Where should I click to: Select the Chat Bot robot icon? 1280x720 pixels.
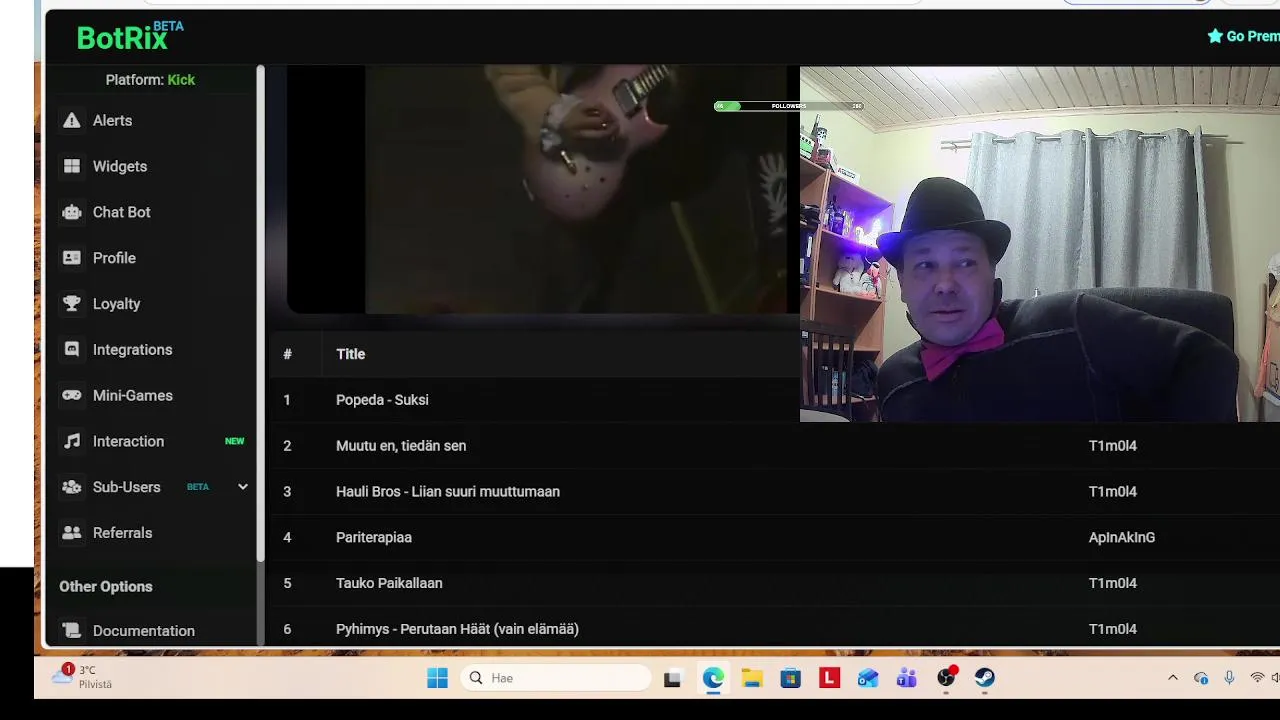71,212
